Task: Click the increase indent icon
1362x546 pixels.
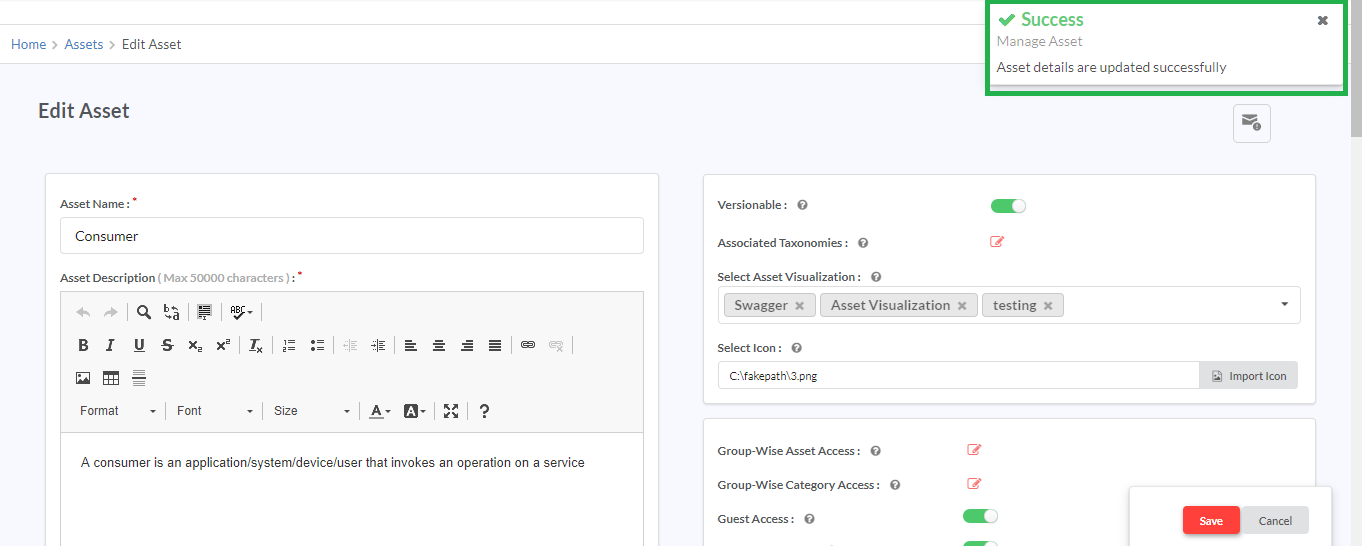Action: tap(378, 345)
